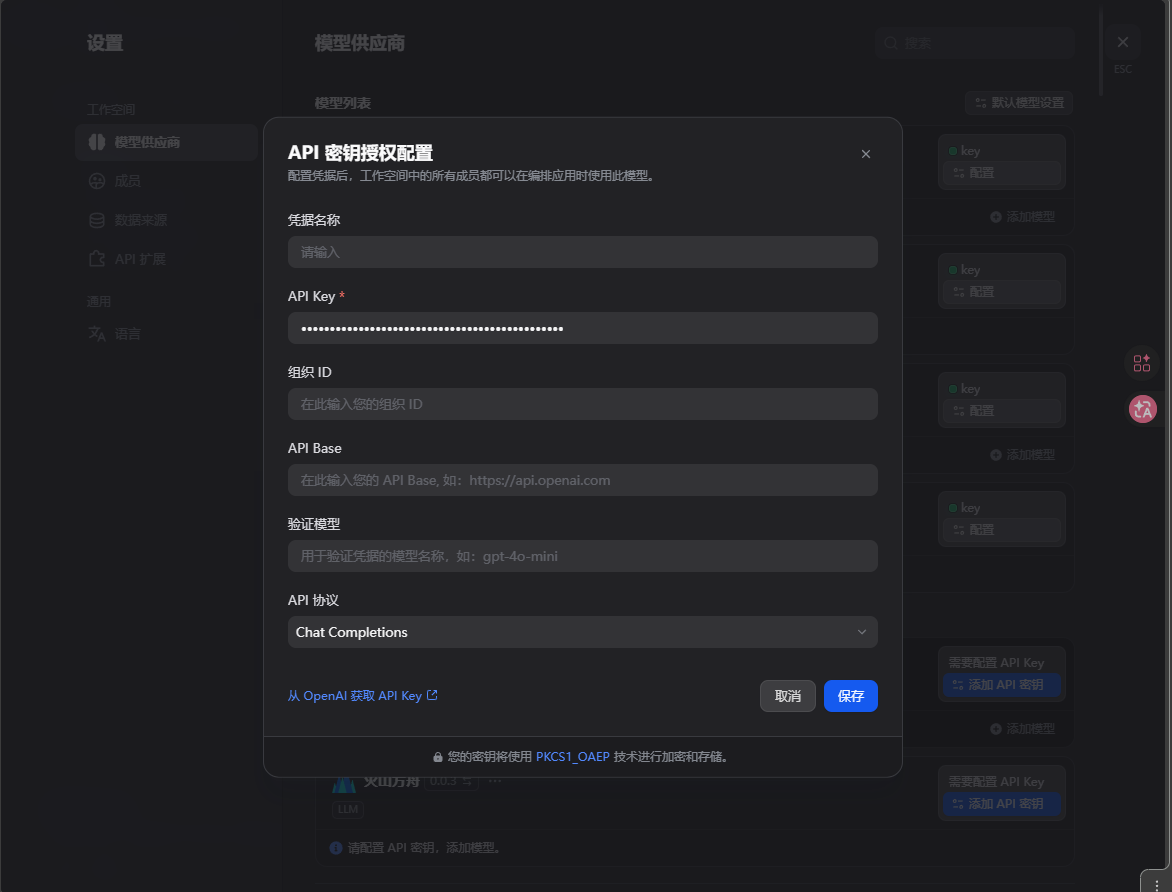
Task: Click the Language translate icon in sidebar
Action: (x=97, y=334)
